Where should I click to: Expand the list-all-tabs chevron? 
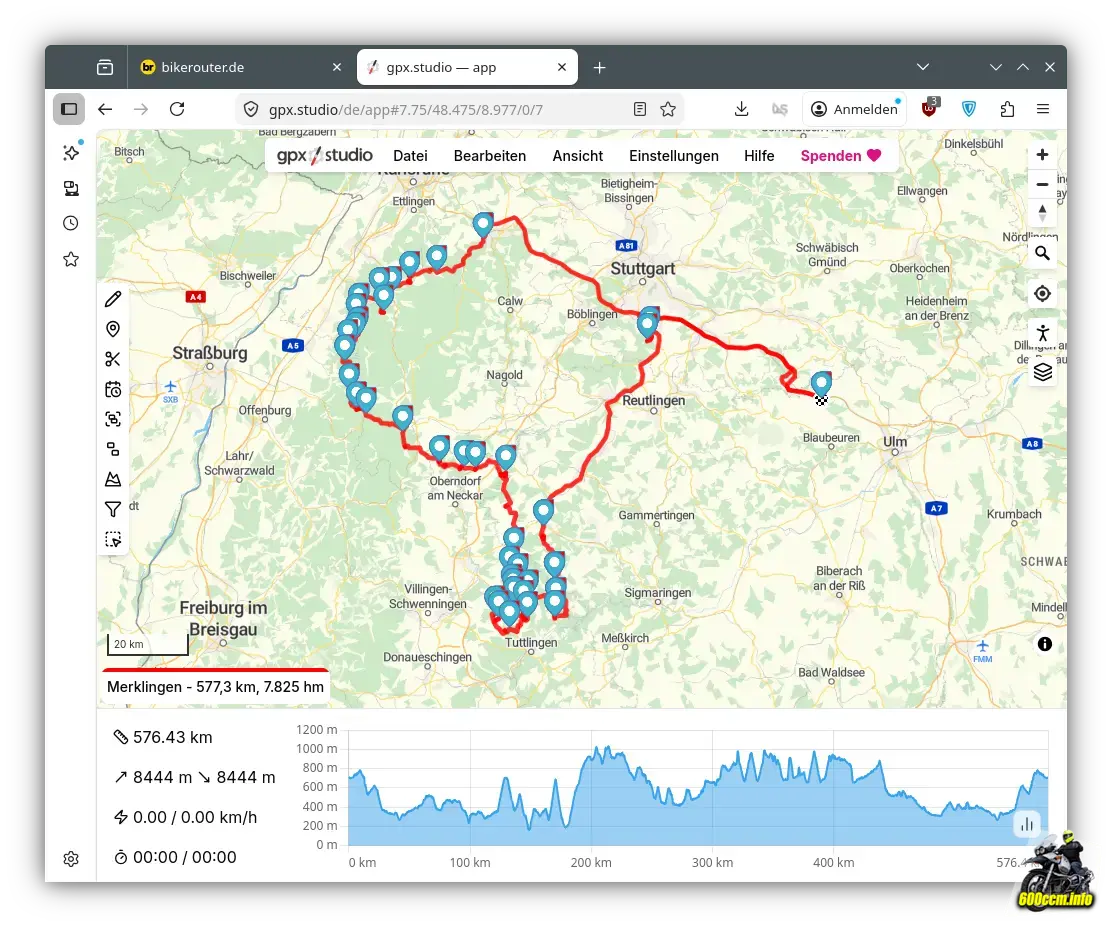pos(923,67)
